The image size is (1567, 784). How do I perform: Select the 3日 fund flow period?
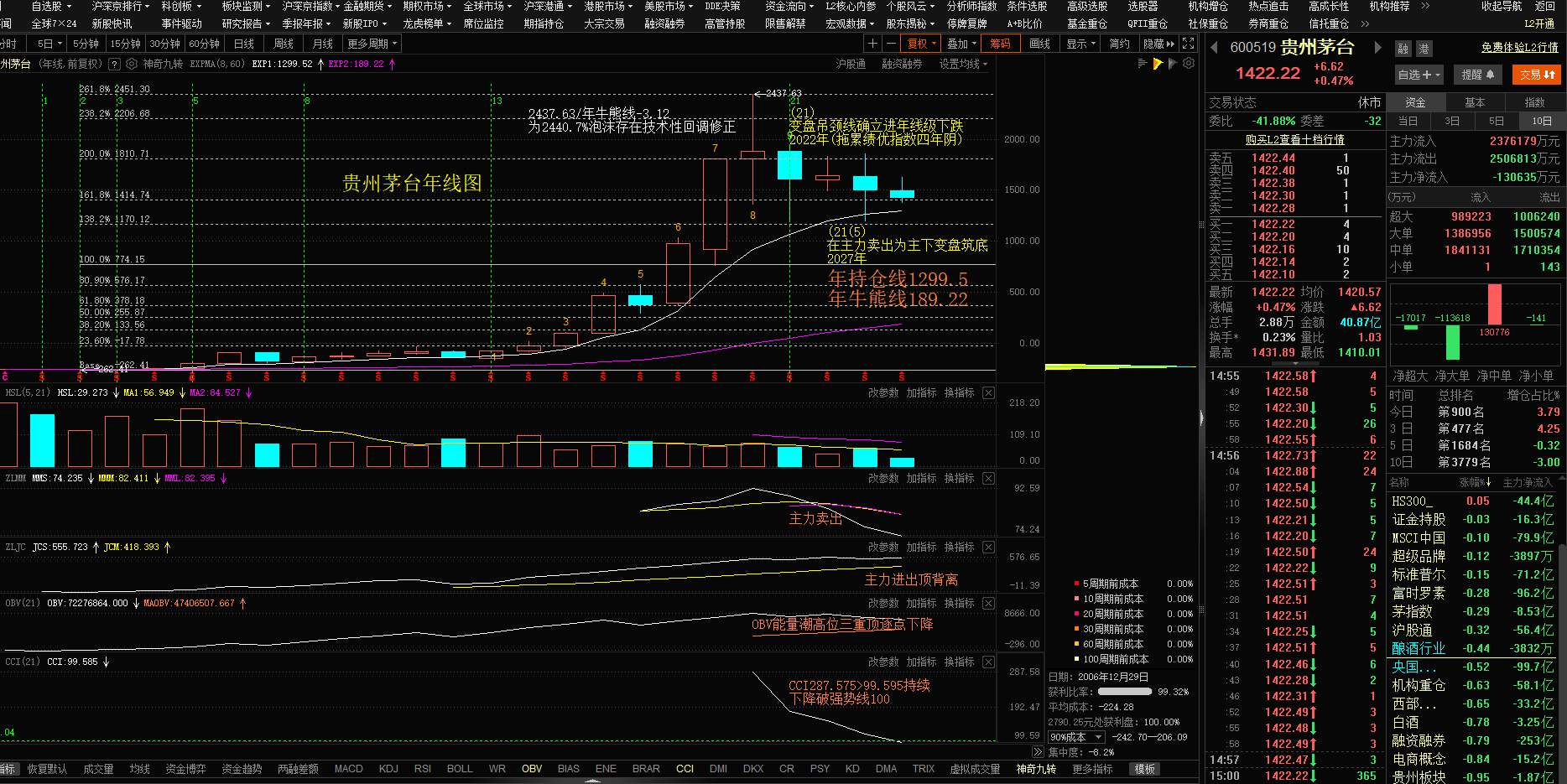tap(1452, 121)
